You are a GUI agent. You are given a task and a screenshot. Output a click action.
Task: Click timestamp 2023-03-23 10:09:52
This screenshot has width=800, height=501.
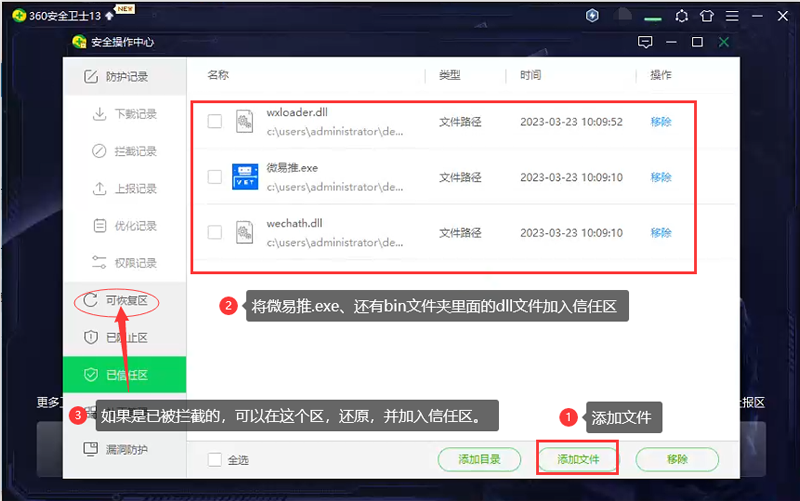tap(571, 122)
